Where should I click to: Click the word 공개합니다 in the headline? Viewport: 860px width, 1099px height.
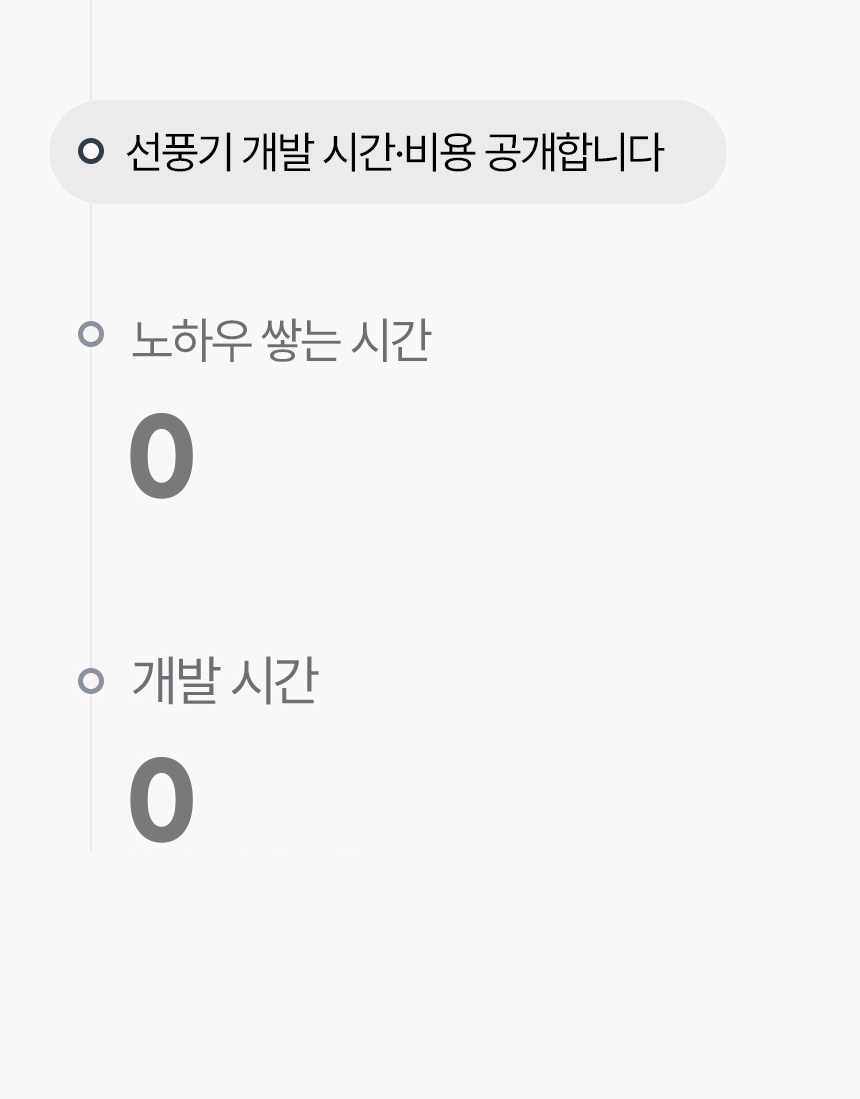[574, 153]
